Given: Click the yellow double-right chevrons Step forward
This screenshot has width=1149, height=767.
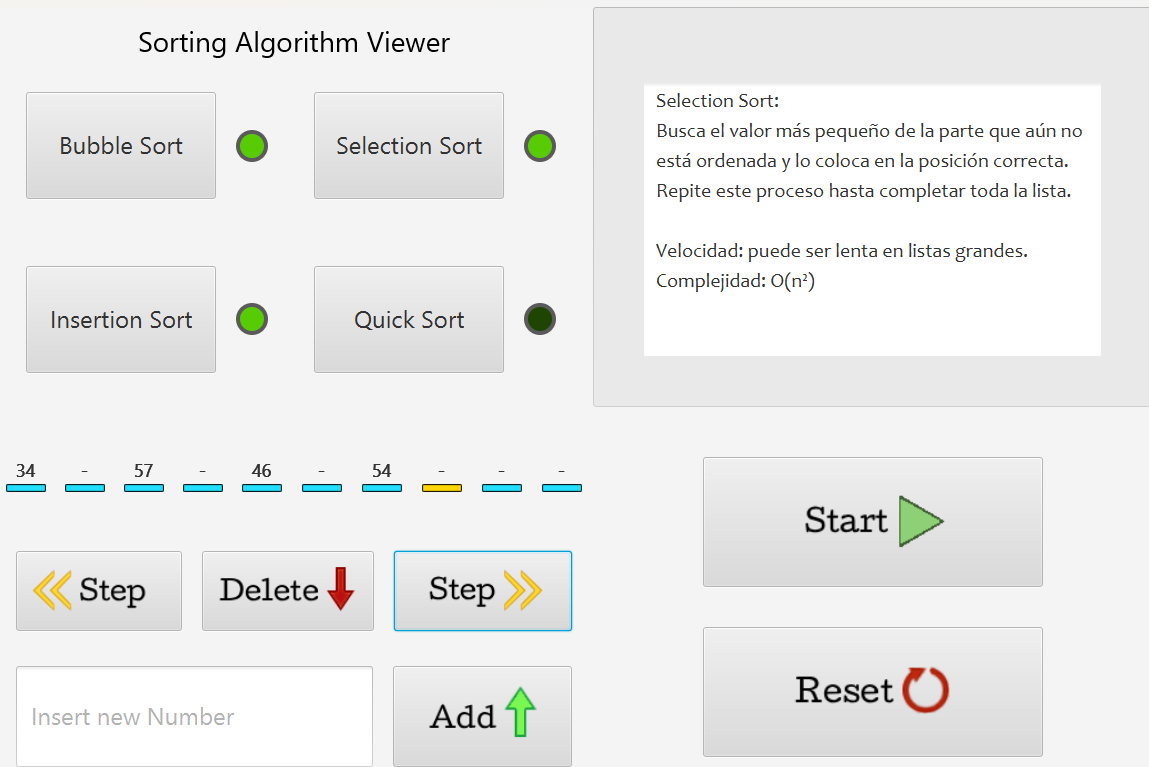Looking at the screenshot, I should tap(522, 590).
